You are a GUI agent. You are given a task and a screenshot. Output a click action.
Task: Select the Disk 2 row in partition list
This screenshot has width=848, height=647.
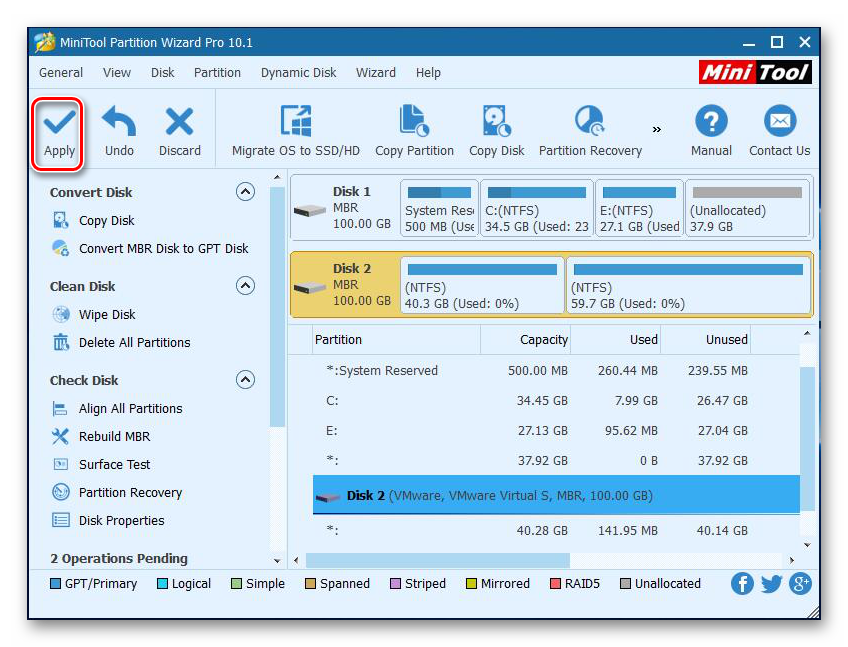(x=555, y=495)
